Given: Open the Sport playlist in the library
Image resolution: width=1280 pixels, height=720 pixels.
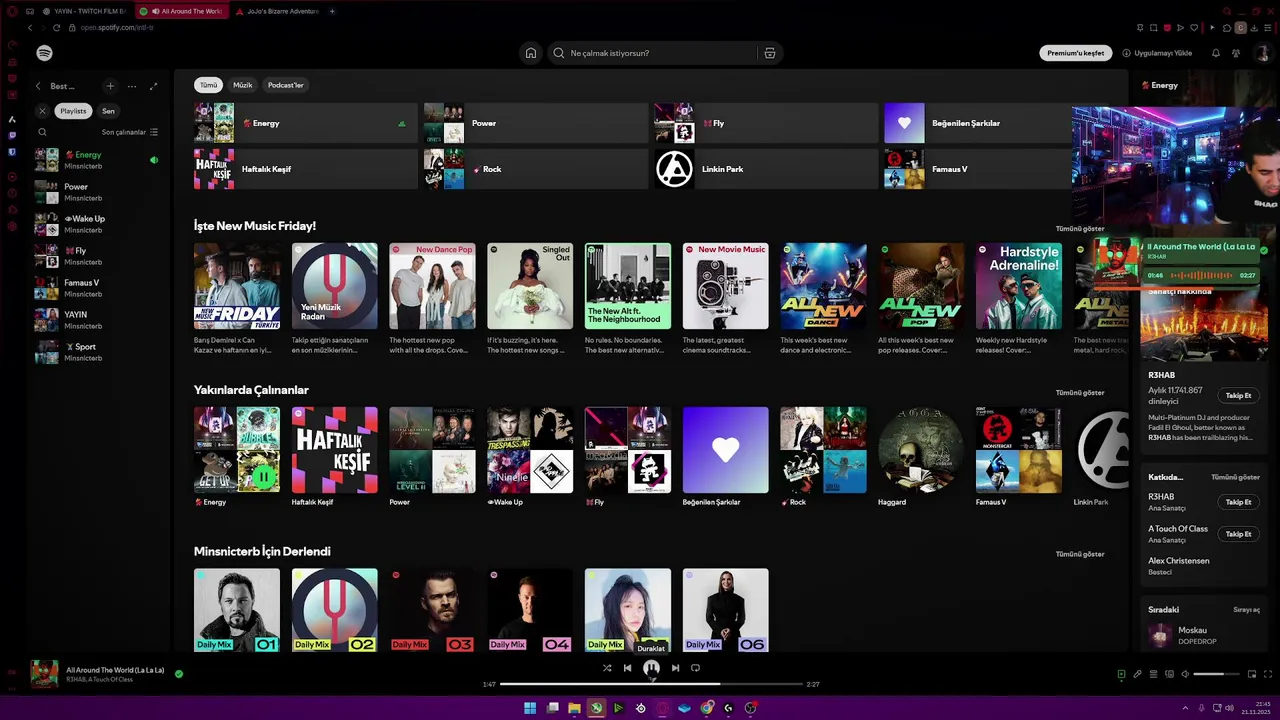Looking at the screenshot, I should [98, 352].
